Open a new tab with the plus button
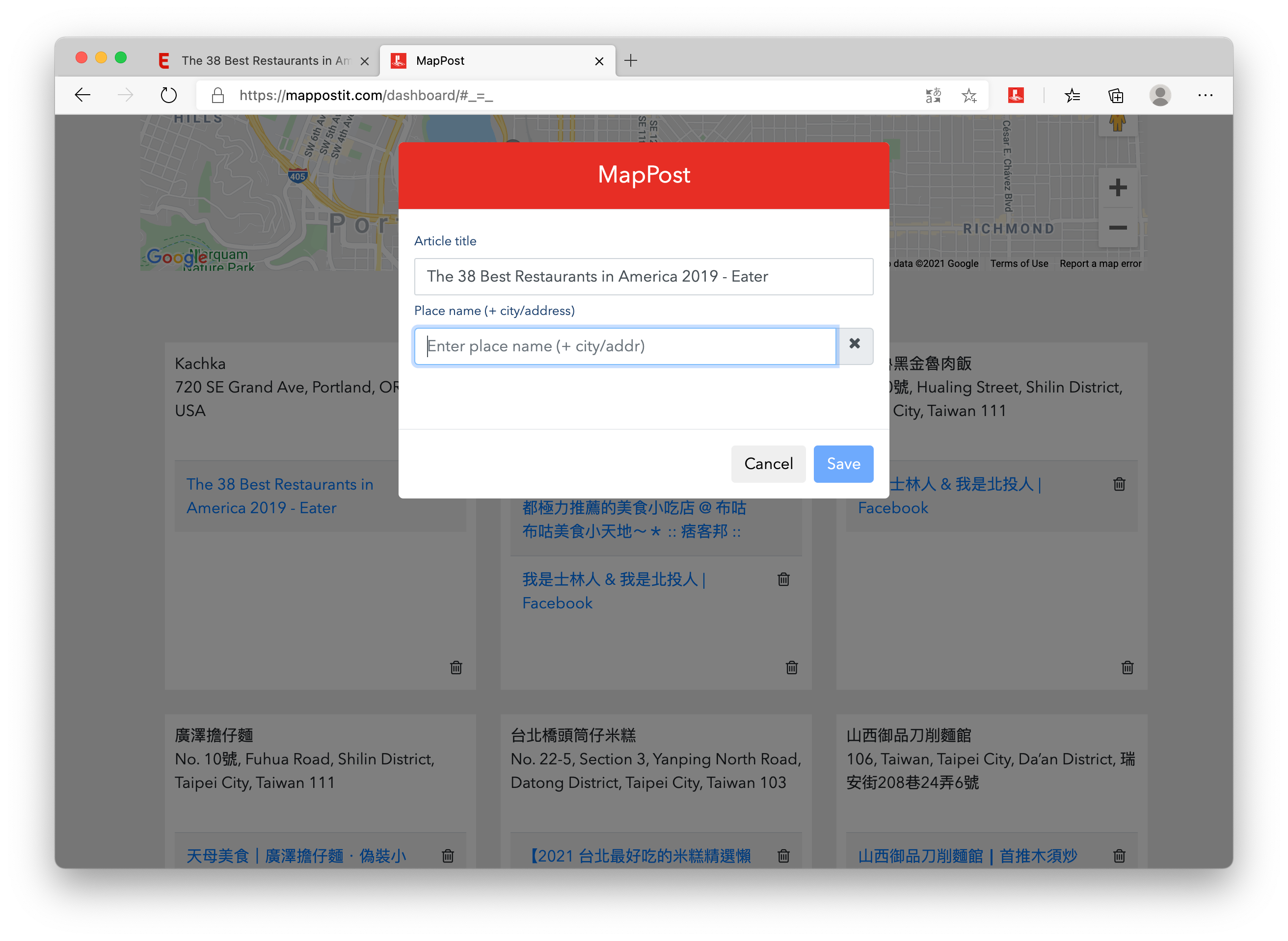Image resolution: width=1288 pixels, height=941 pixels. 630,60
